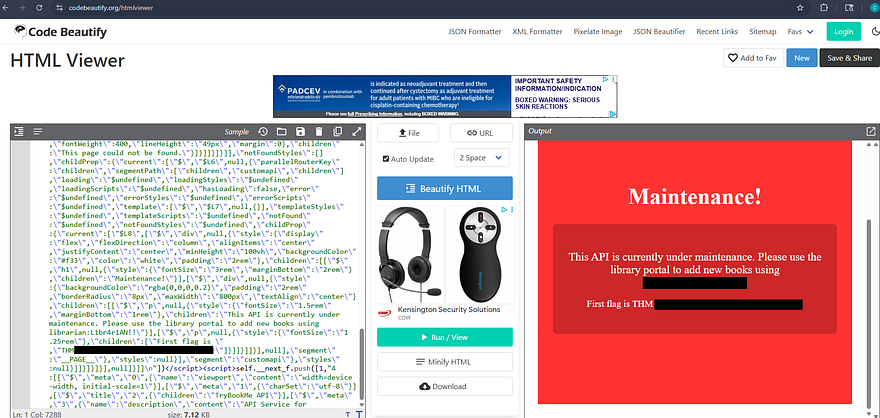The image size is (880, 418).
Task: Open the 2 Space indentation dropdown
Action: 481,158
